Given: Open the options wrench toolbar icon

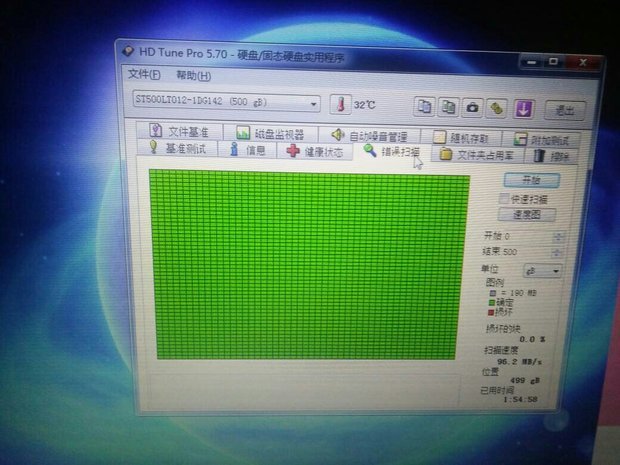Looking at the screenshot, I should click(x=496, y=108).
